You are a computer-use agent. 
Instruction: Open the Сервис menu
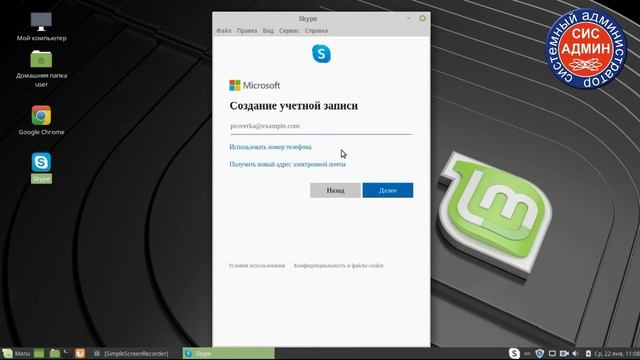[289, 31]
